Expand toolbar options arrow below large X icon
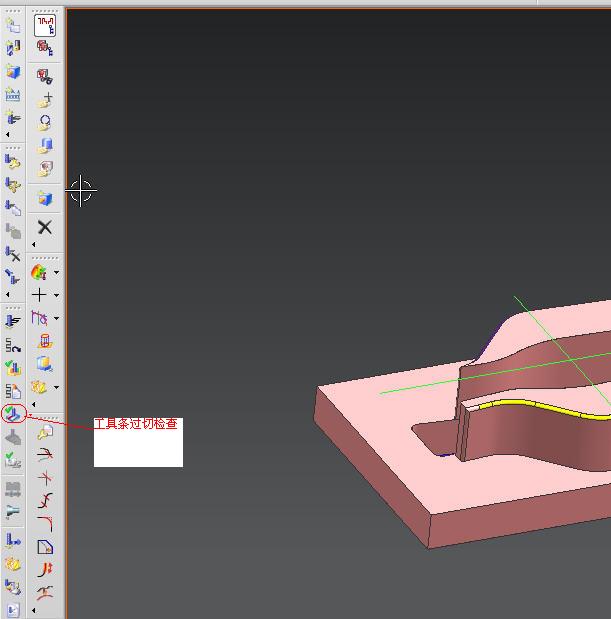Viewport: 611px width, 619px height. [34, 244]
